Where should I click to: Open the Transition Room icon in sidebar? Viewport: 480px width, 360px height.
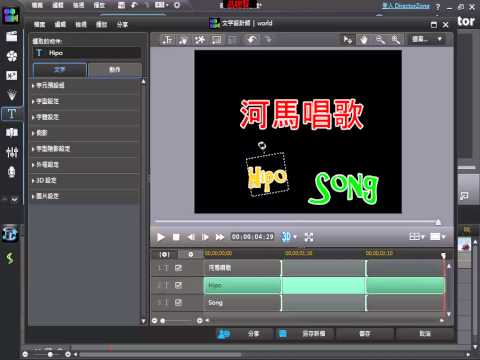12,133
